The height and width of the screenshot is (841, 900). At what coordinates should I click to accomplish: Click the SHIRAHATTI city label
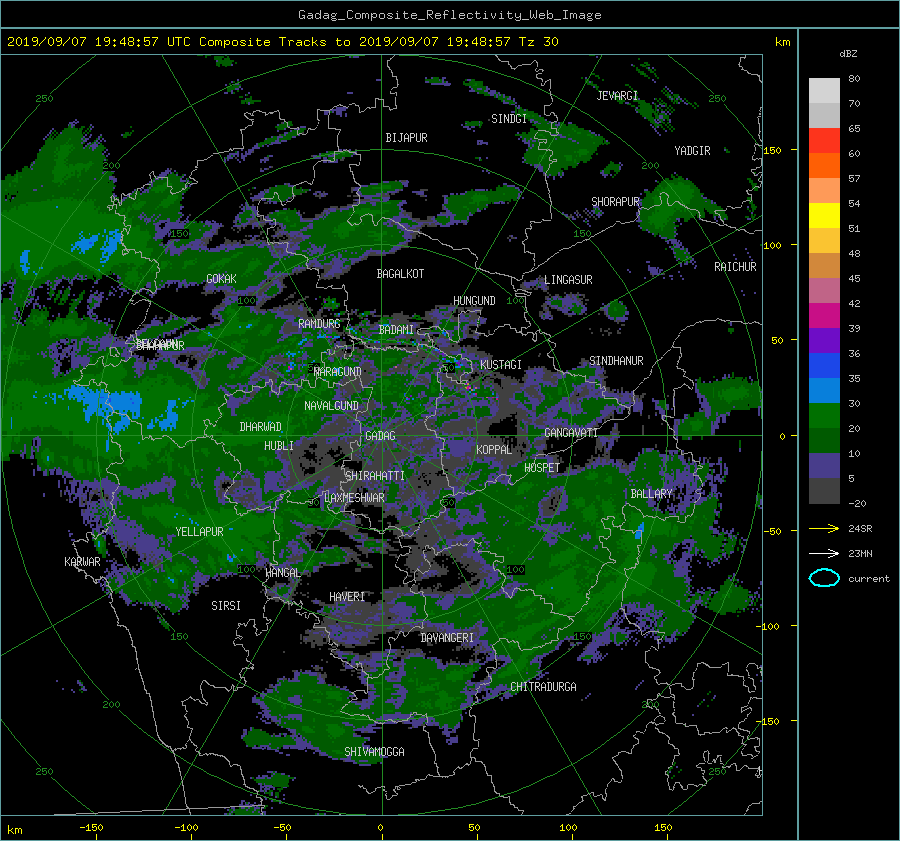click(x=375, y=476)
